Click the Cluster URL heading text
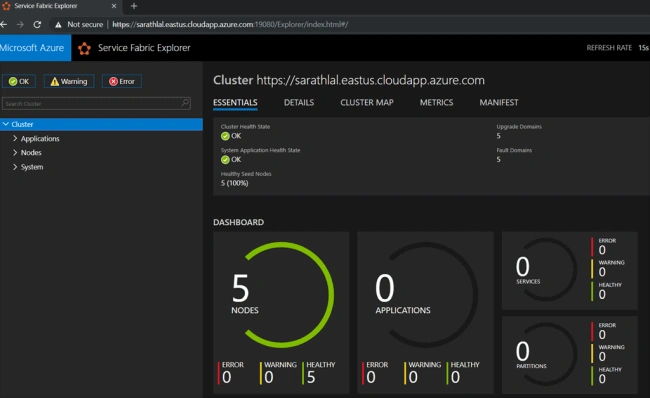This screenshot has height=398, width=650. [371, 80]
